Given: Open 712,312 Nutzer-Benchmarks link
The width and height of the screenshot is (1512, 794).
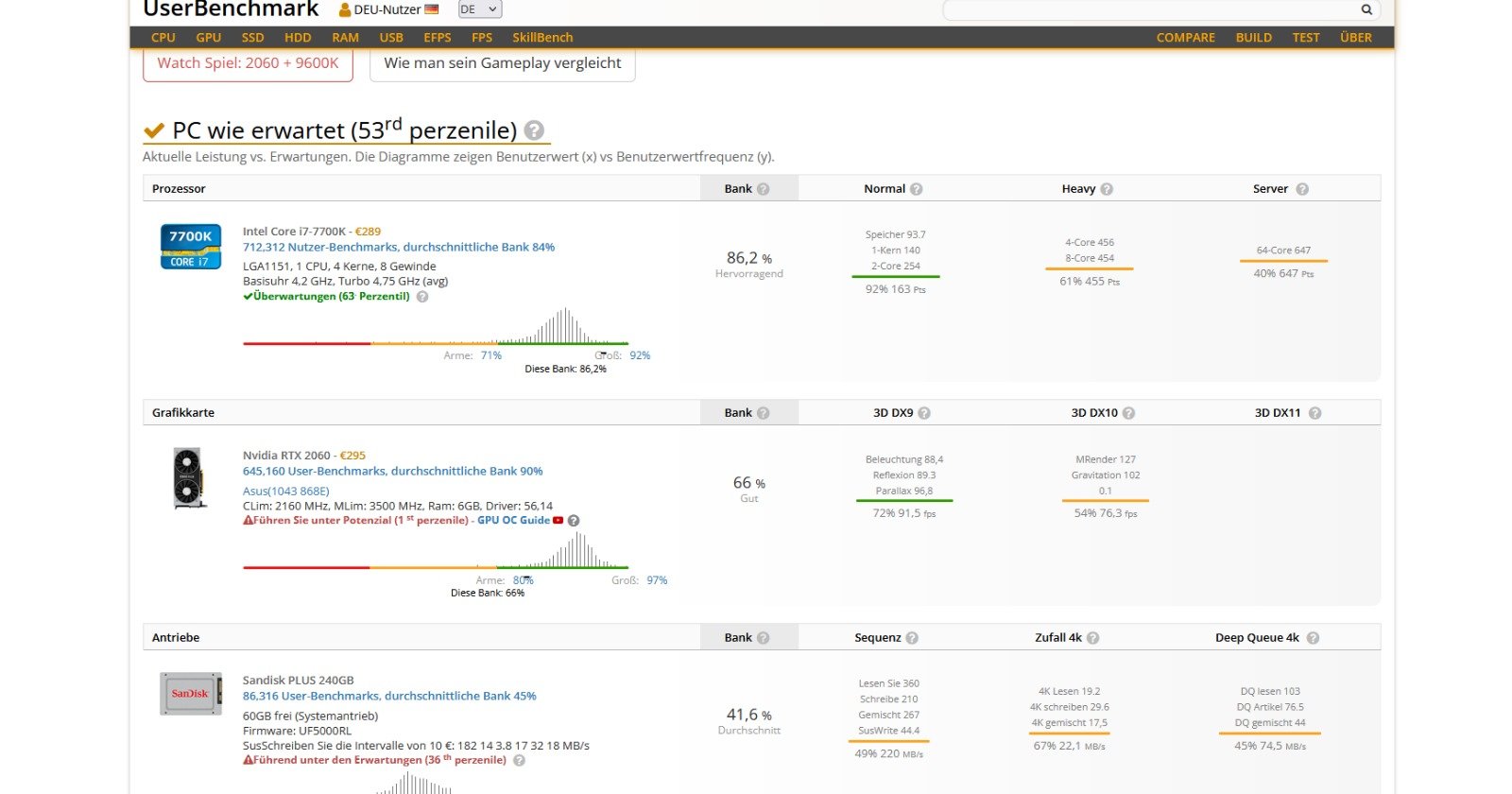Looking at the screenshot, I should pos(399,247).
